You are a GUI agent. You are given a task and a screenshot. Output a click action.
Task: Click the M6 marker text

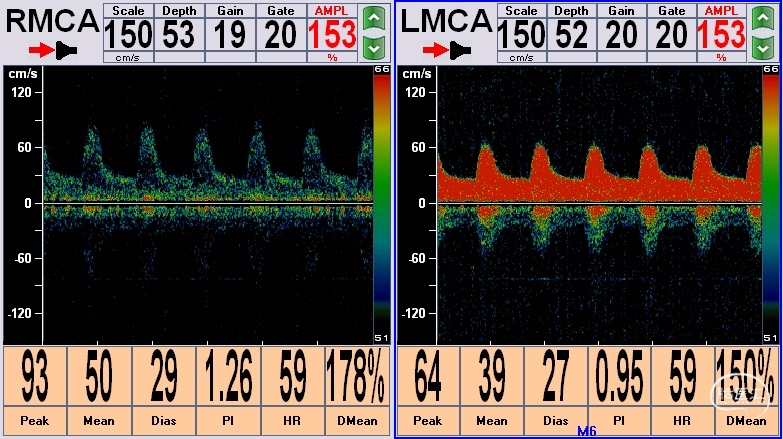(x=587, y=431)
